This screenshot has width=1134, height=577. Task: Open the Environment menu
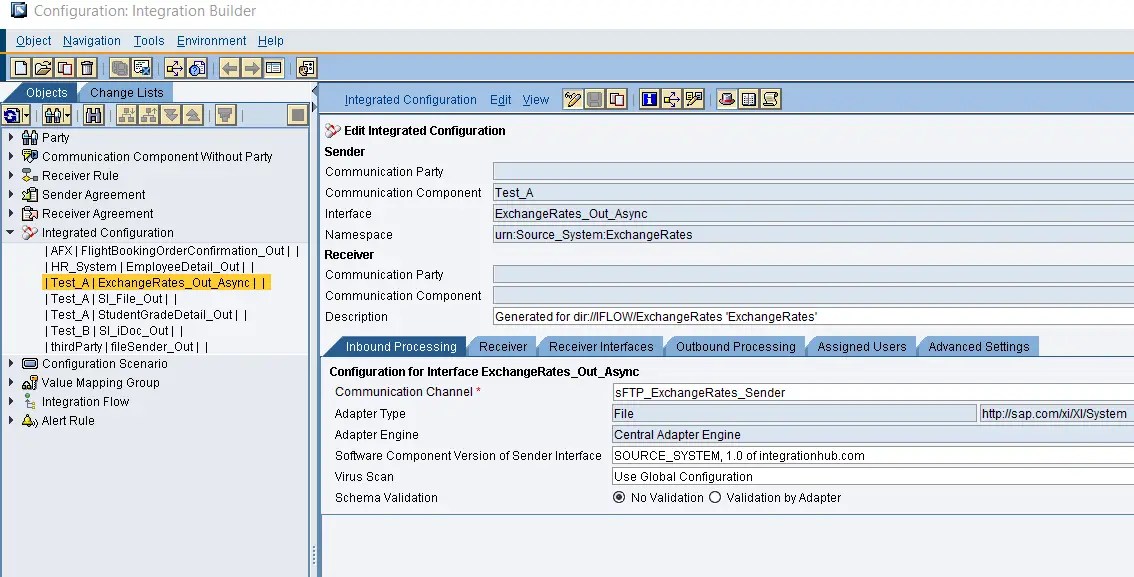click(x=211, y=40)
